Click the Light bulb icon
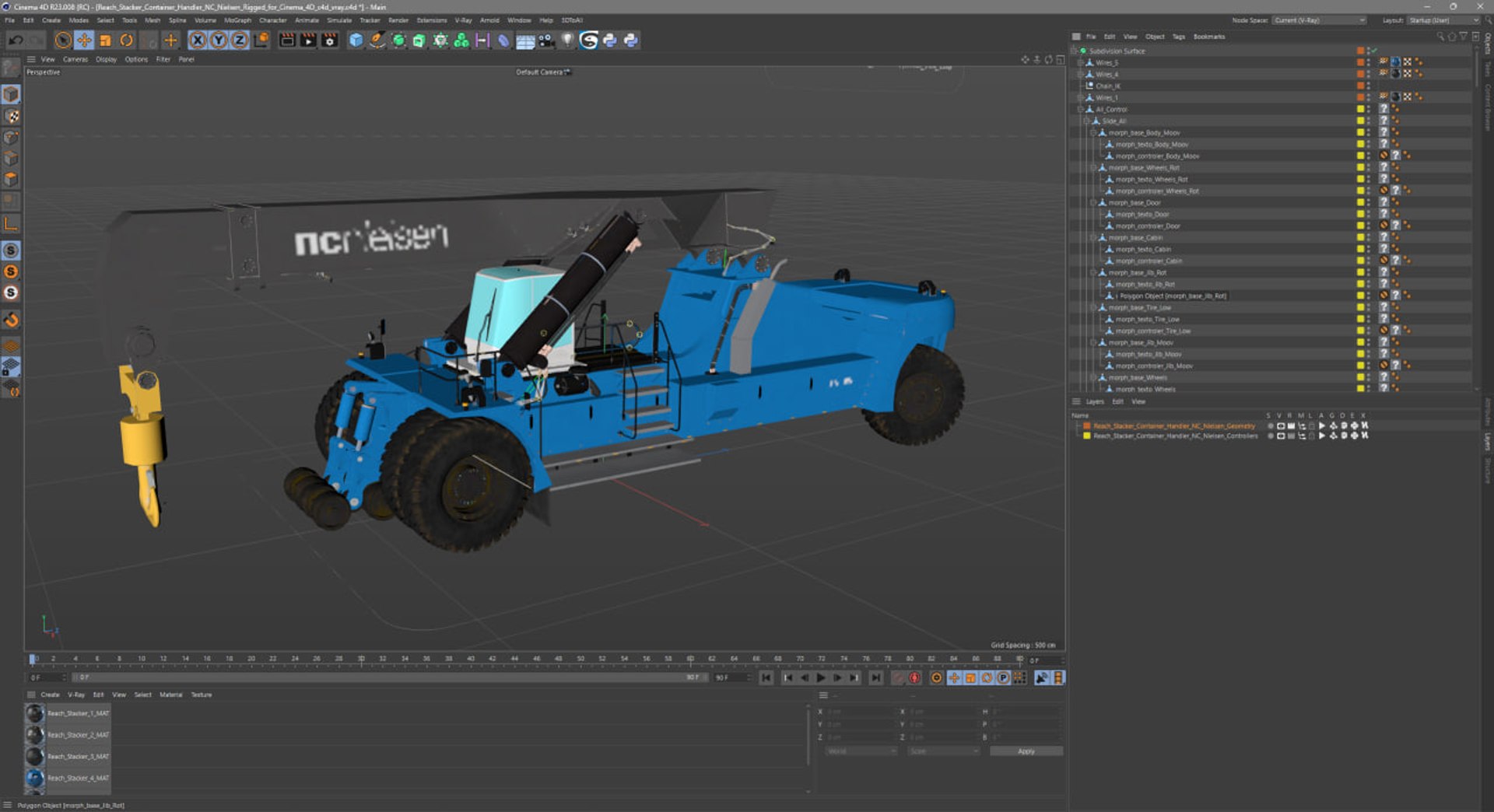Viewport: 1494px width, 812px height. click(567, 40)
